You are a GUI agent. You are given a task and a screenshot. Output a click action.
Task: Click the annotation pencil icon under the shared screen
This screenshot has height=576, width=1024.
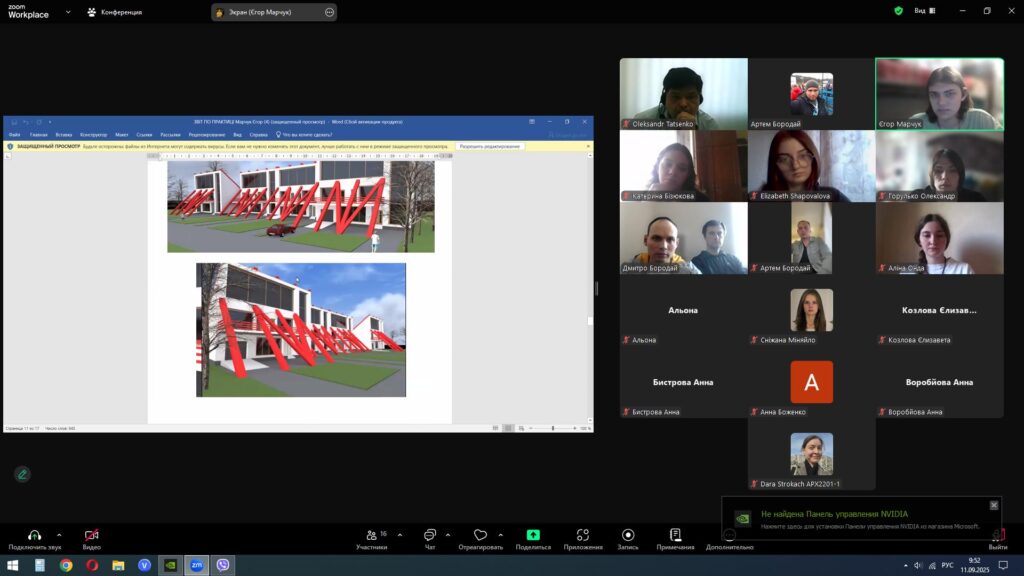(x=22, y=474)
